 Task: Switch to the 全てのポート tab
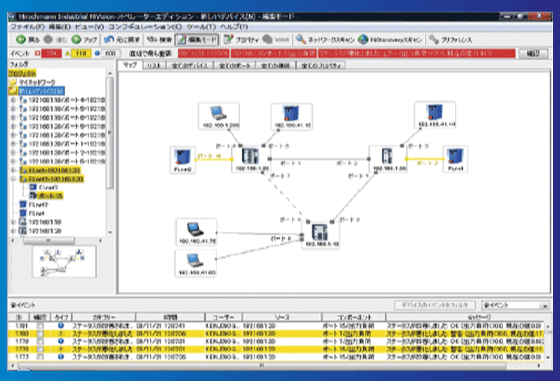235,65
